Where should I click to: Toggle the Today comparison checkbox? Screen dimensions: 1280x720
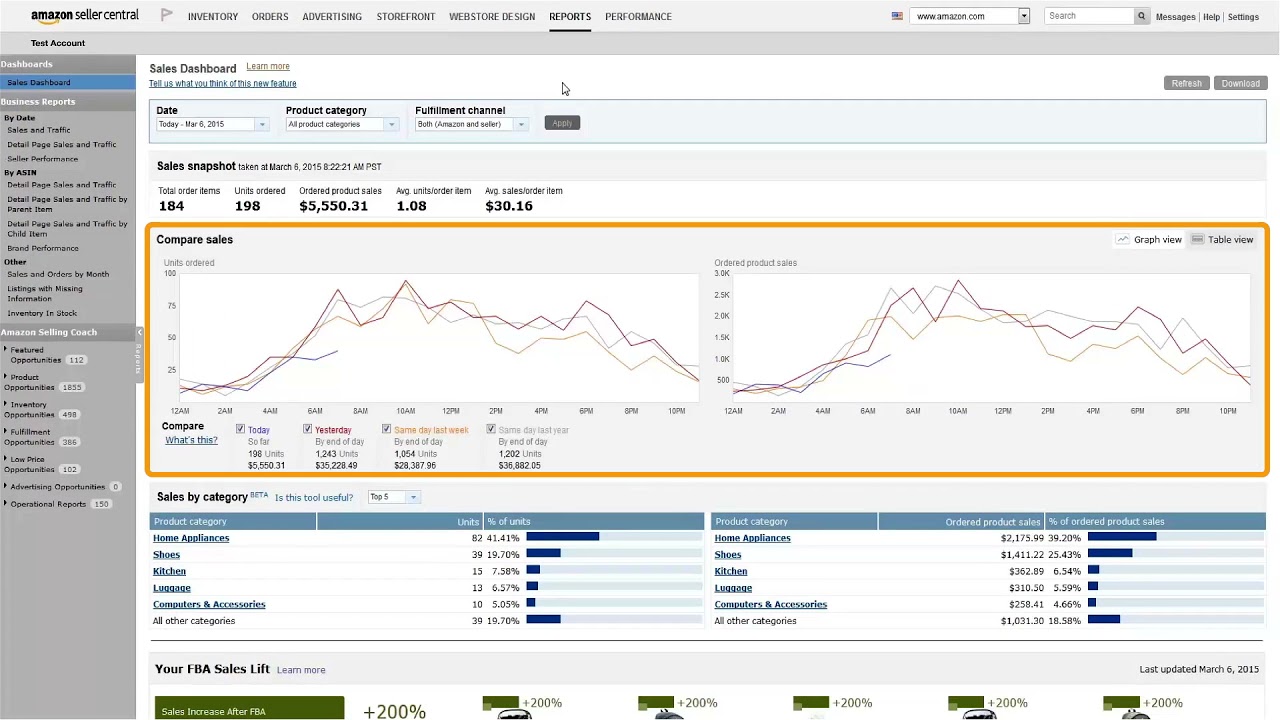tap(240, 429)
